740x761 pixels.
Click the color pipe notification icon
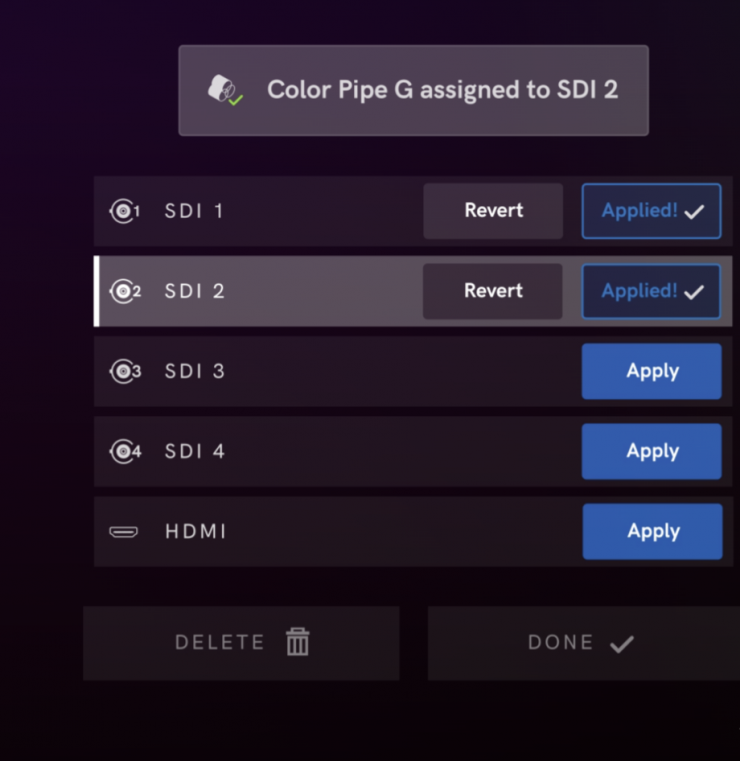click(x=224, y=90)
